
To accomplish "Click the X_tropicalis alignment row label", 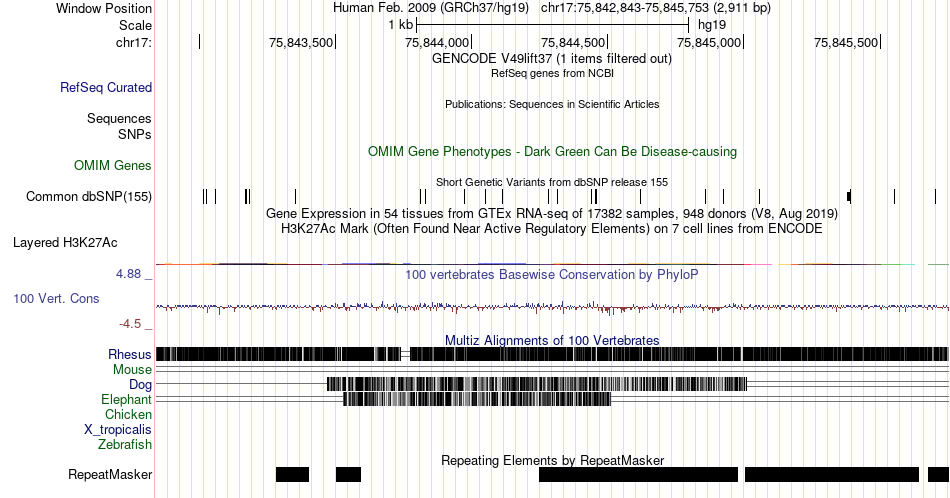I will tap(118, 430).
